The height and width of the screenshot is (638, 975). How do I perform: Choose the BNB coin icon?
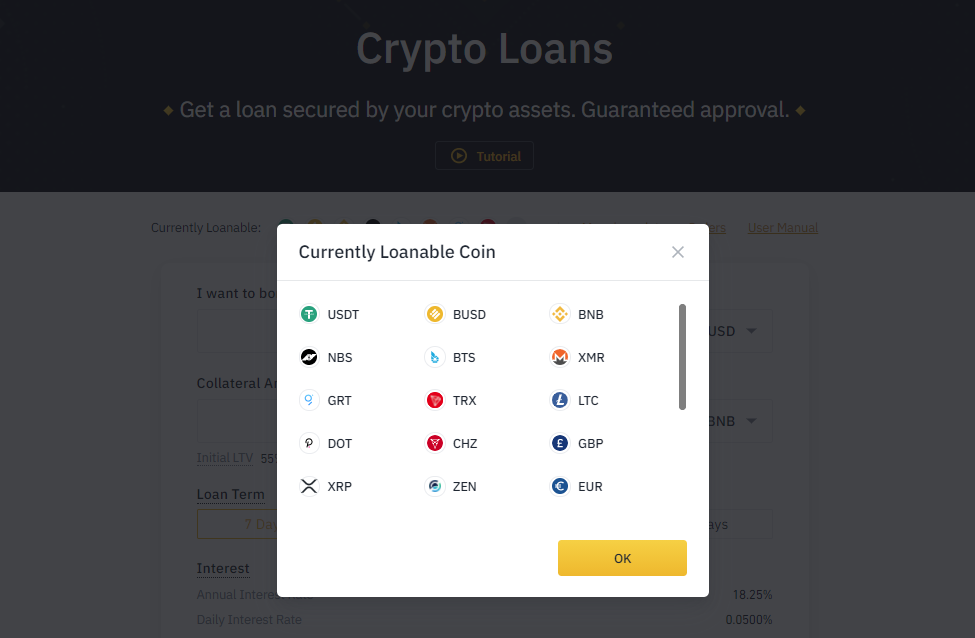point(560,314)
